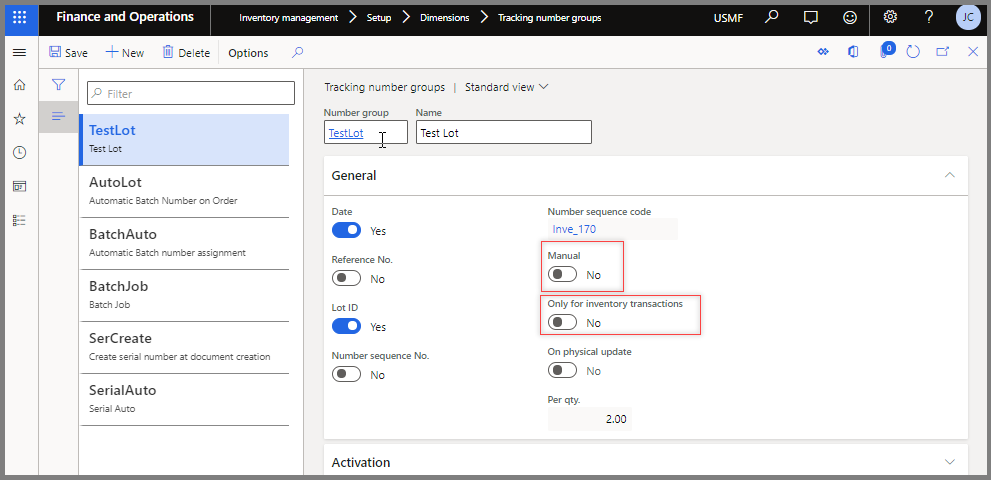
Task: Toggle the Manual switch
Action: [x=562, y=274]
